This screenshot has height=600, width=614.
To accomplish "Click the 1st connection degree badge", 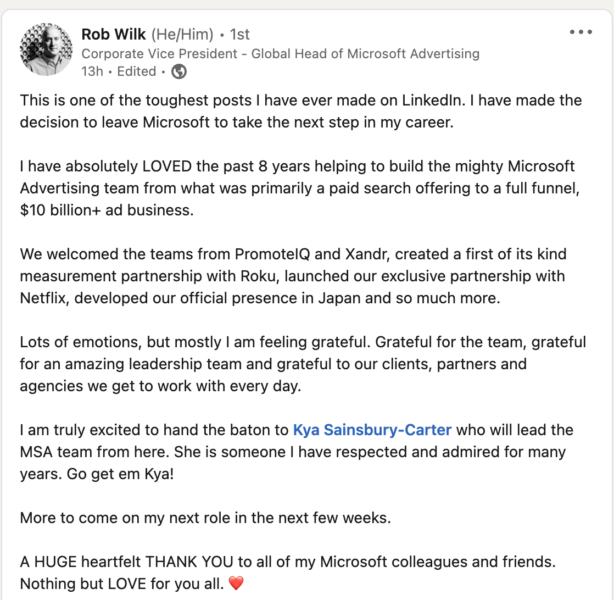I will point(240,34).
